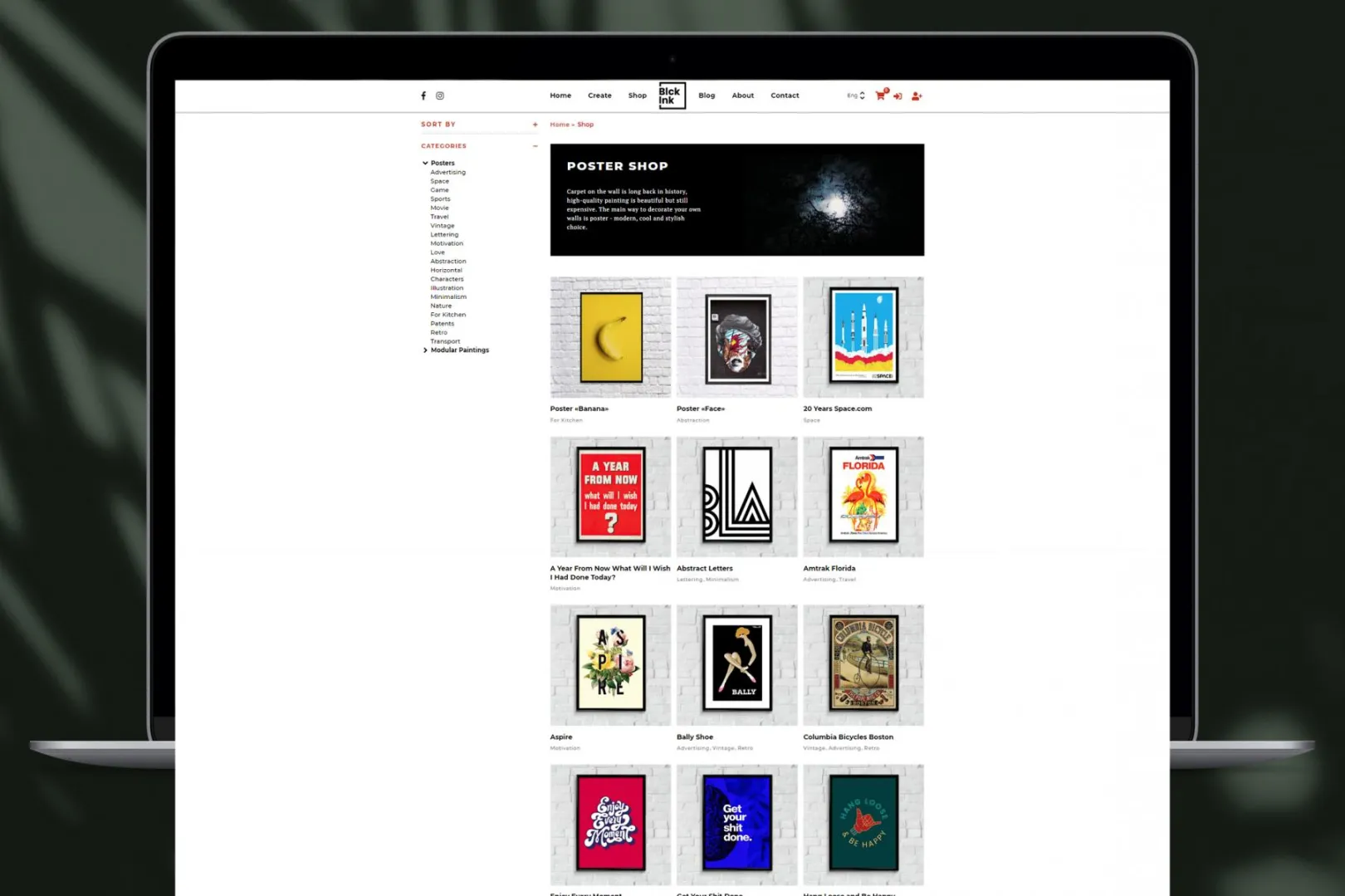Open the Get Your Shit Done thumbnail
1345x896 pixels.
(x=736, y=825)
